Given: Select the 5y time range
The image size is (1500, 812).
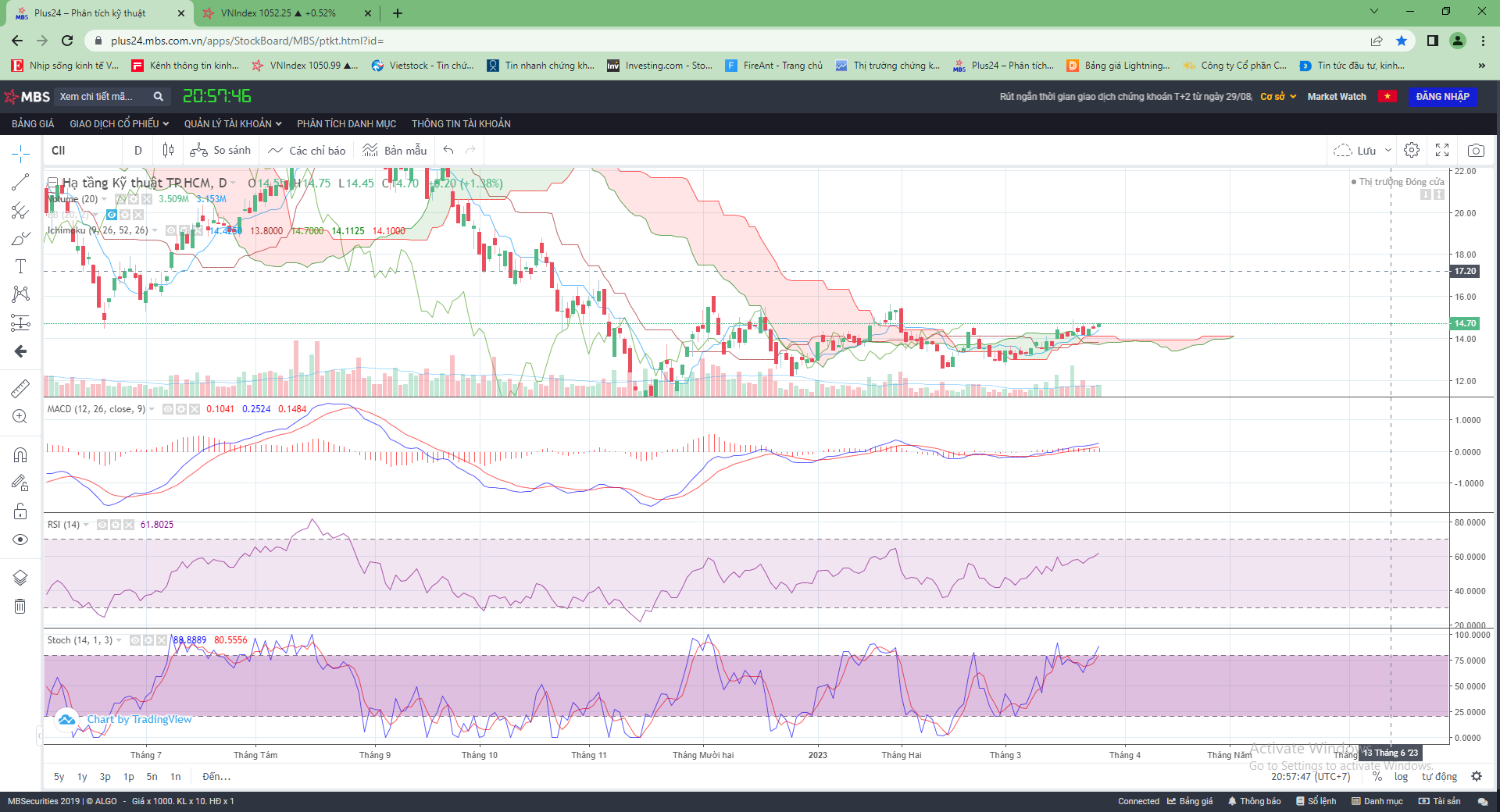Looking at the screenshot, I should coord(59,777).
